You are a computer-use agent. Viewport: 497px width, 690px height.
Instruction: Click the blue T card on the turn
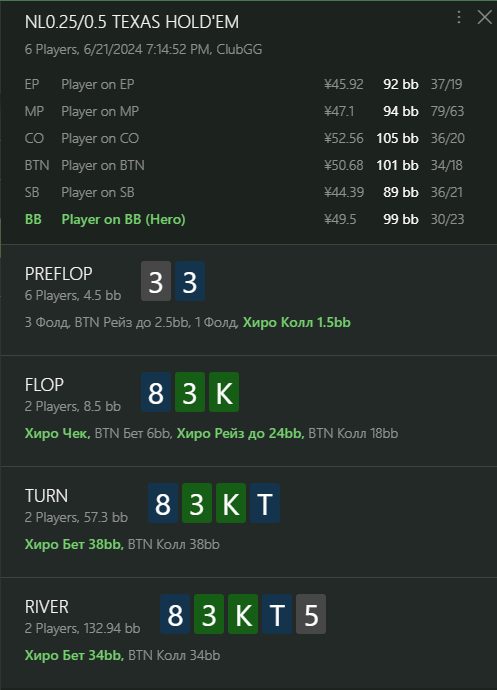click(265, 503)
